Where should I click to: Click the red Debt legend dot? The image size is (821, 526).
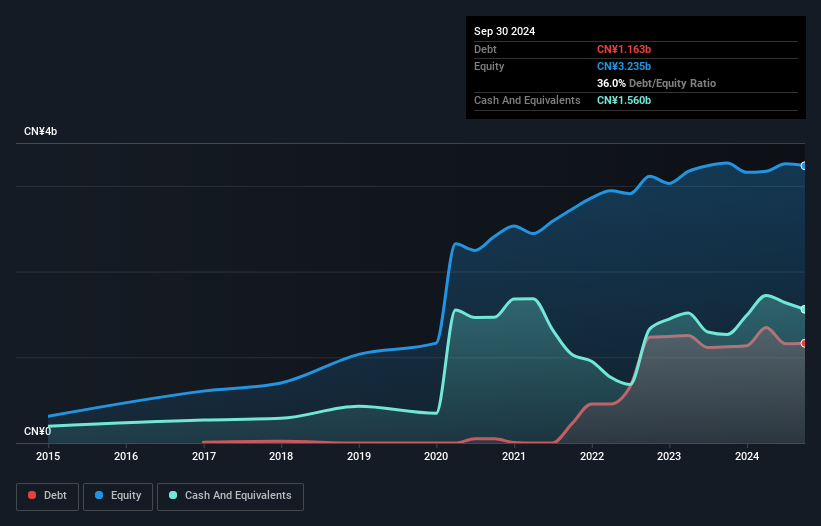pyautogui.click(x=32, y=495)
